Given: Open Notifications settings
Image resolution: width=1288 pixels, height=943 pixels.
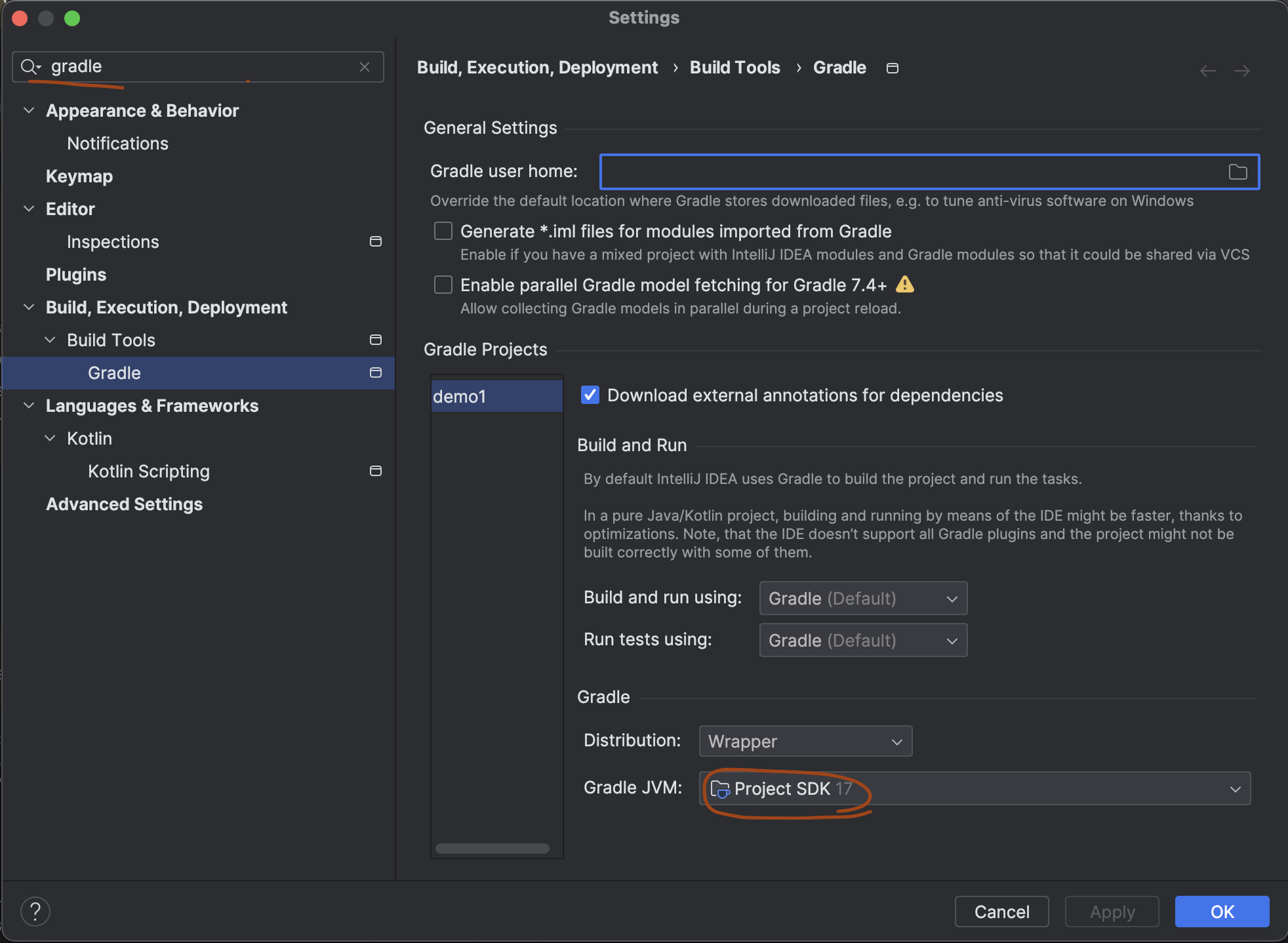Looking at the screenshot, I should 117,144.
